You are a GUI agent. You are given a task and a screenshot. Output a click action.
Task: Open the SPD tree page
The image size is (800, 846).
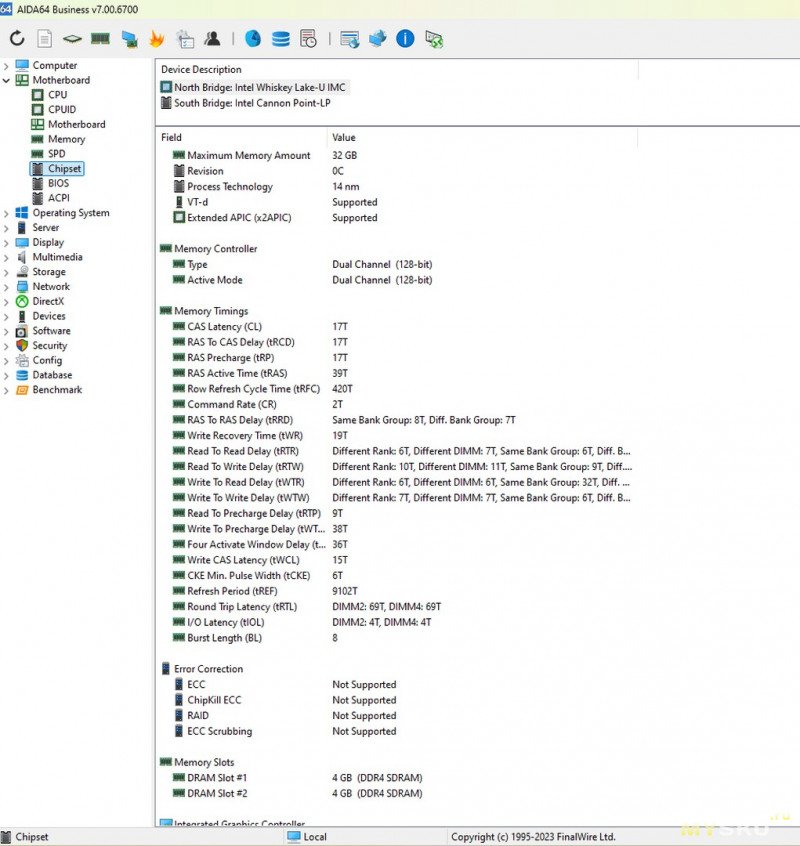coord(56,154)
